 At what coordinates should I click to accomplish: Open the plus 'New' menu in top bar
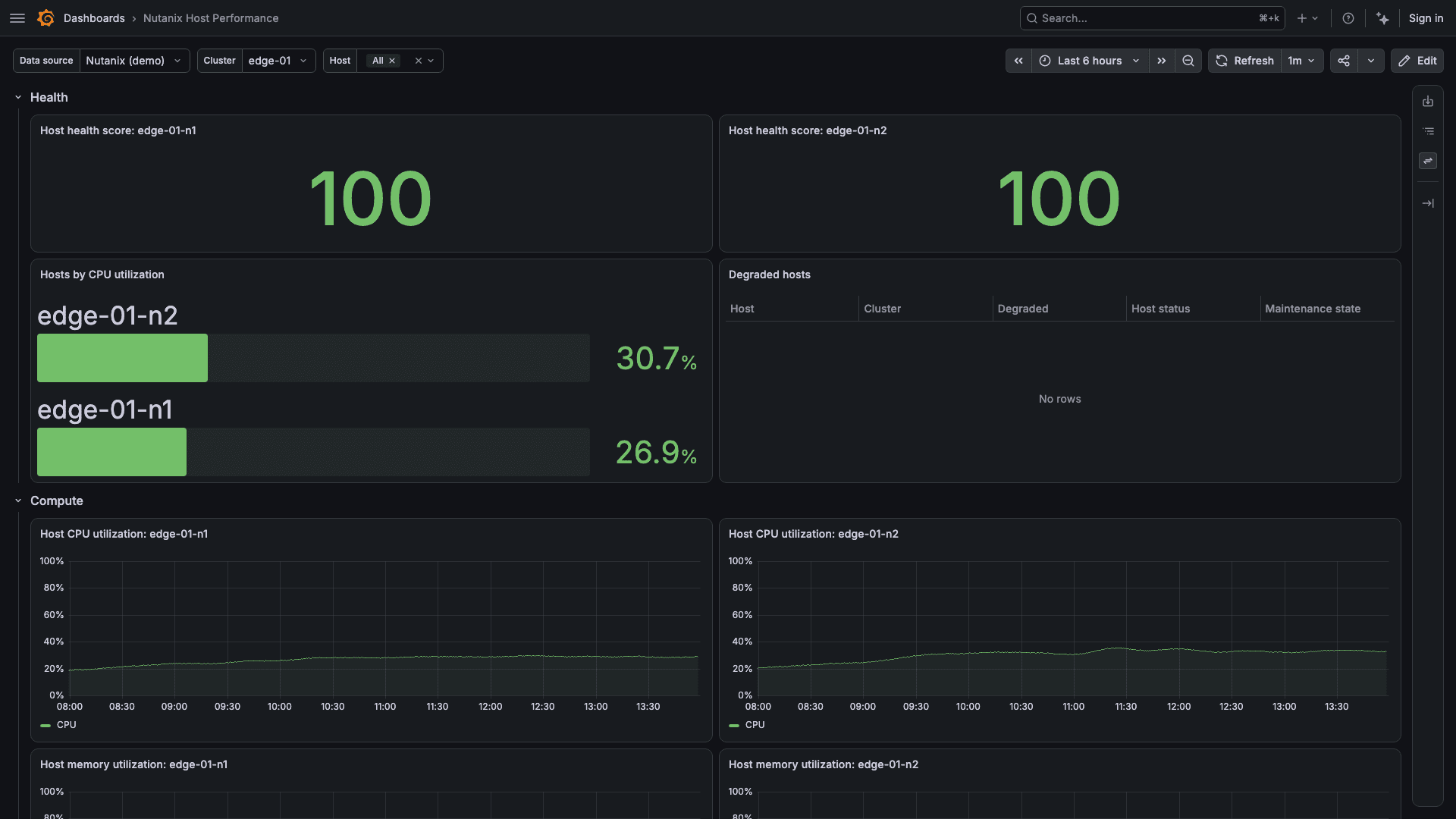click(1307, 18)
